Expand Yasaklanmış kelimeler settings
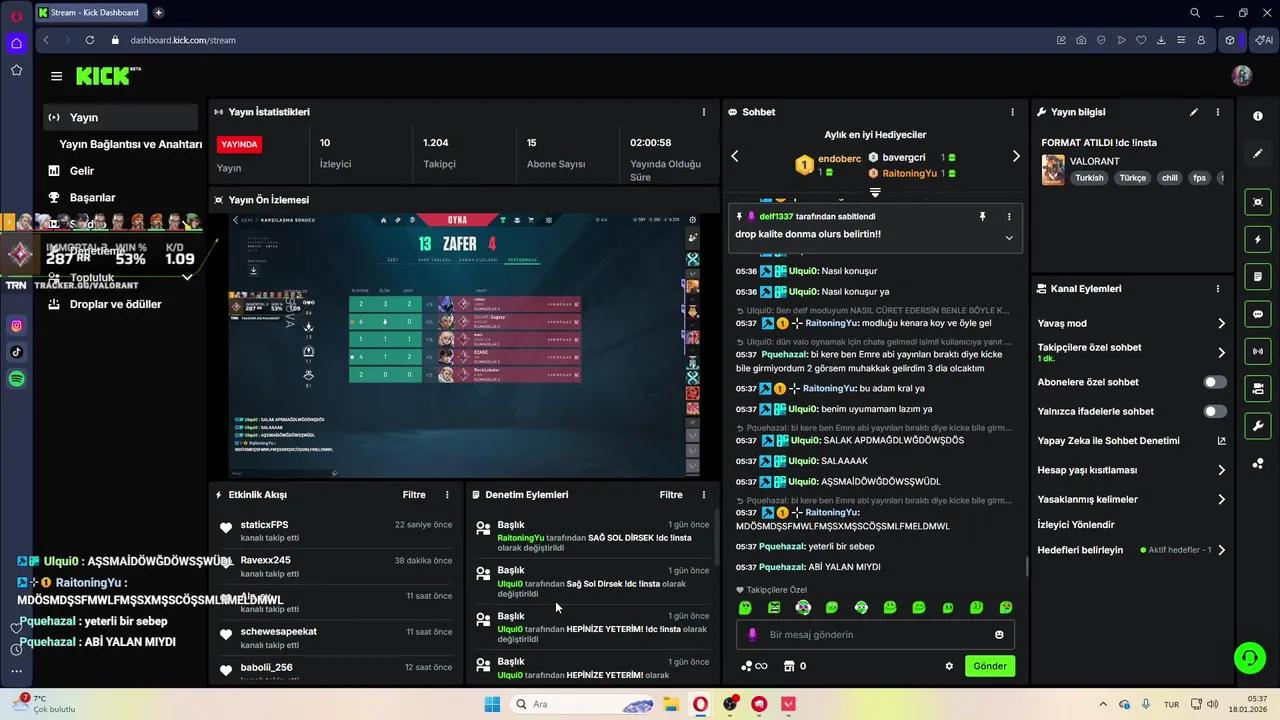1280x720 pixels. tap(1221, 499)
